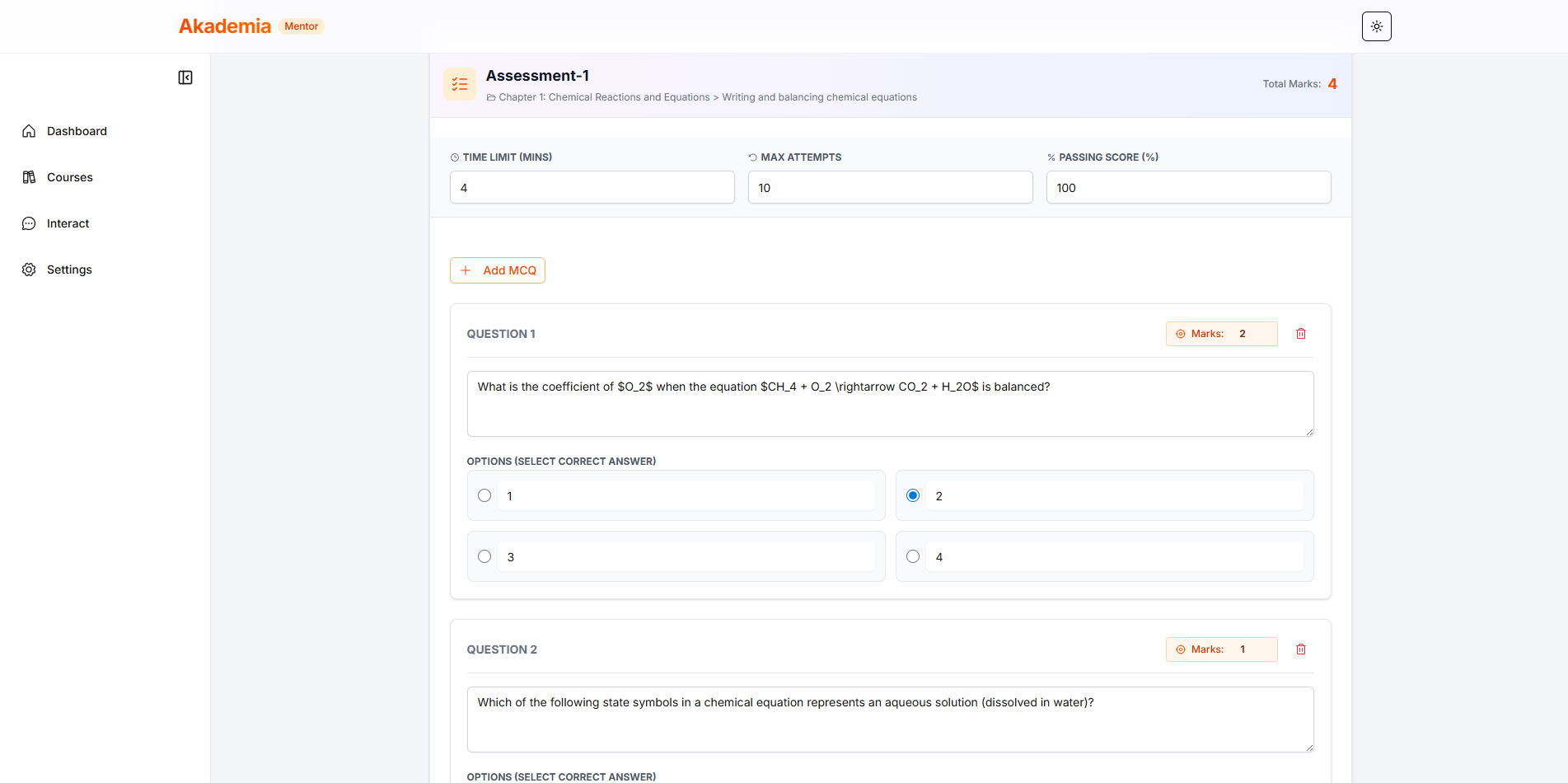
Task: Select option 1 radio button
Action: 484,495
